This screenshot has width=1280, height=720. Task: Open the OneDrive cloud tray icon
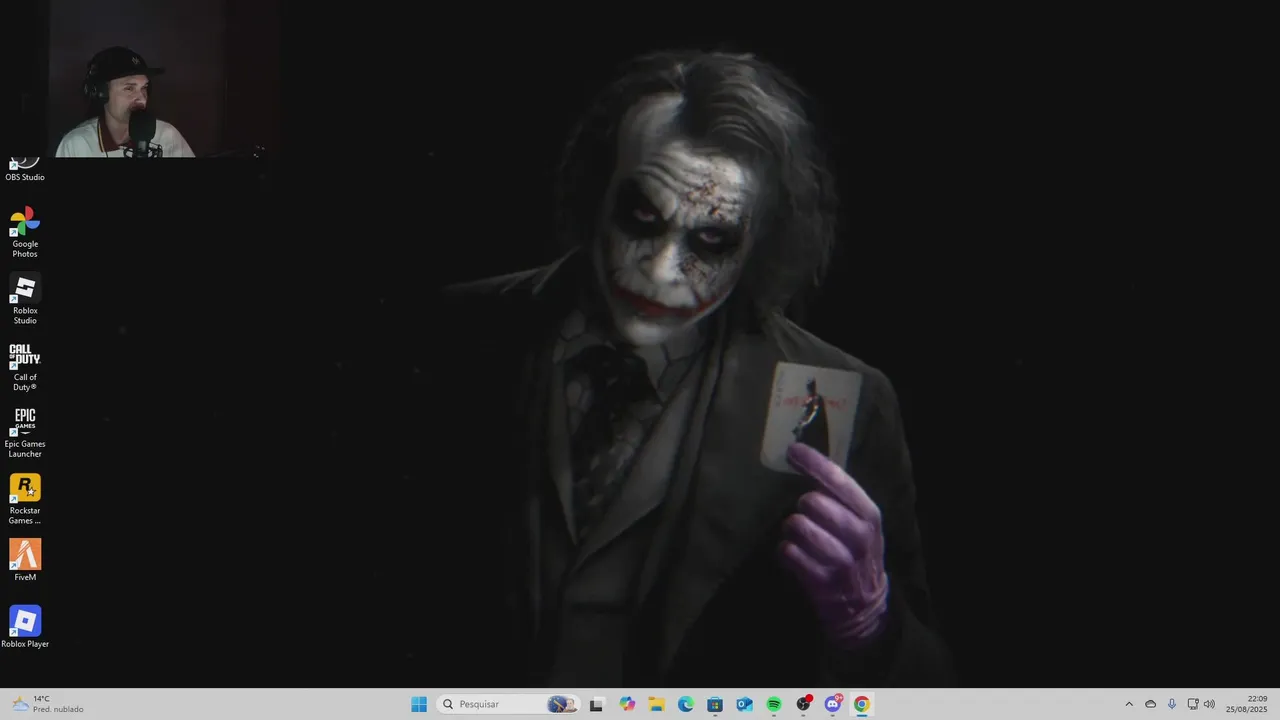(x=1150, y=704)
